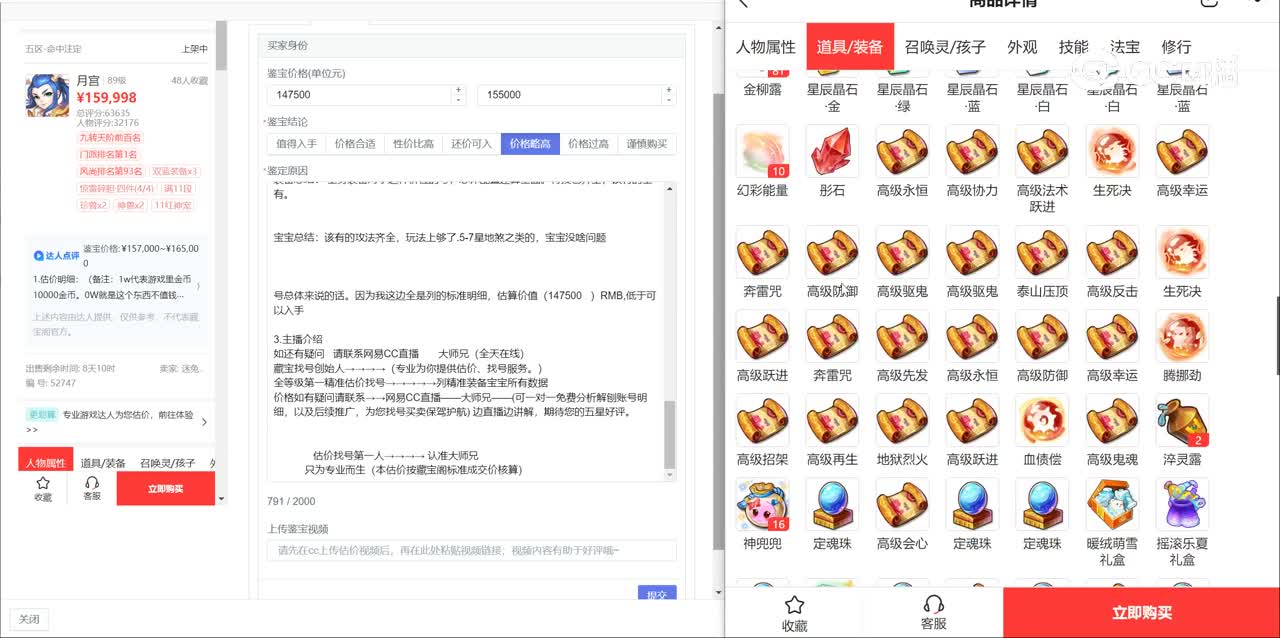The height and width of the screenshot is (638, 1280).
Task: Focus the 上传鉴宝视频 link field
Action: point(471,551)
